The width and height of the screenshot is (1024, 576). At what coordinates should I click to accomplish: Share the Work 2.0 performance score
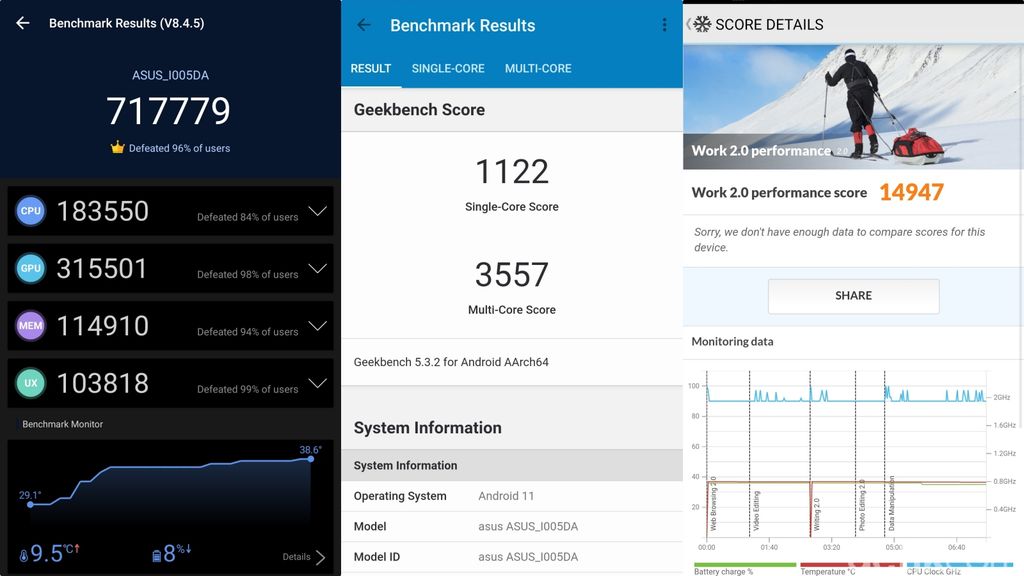coord(854,296)
